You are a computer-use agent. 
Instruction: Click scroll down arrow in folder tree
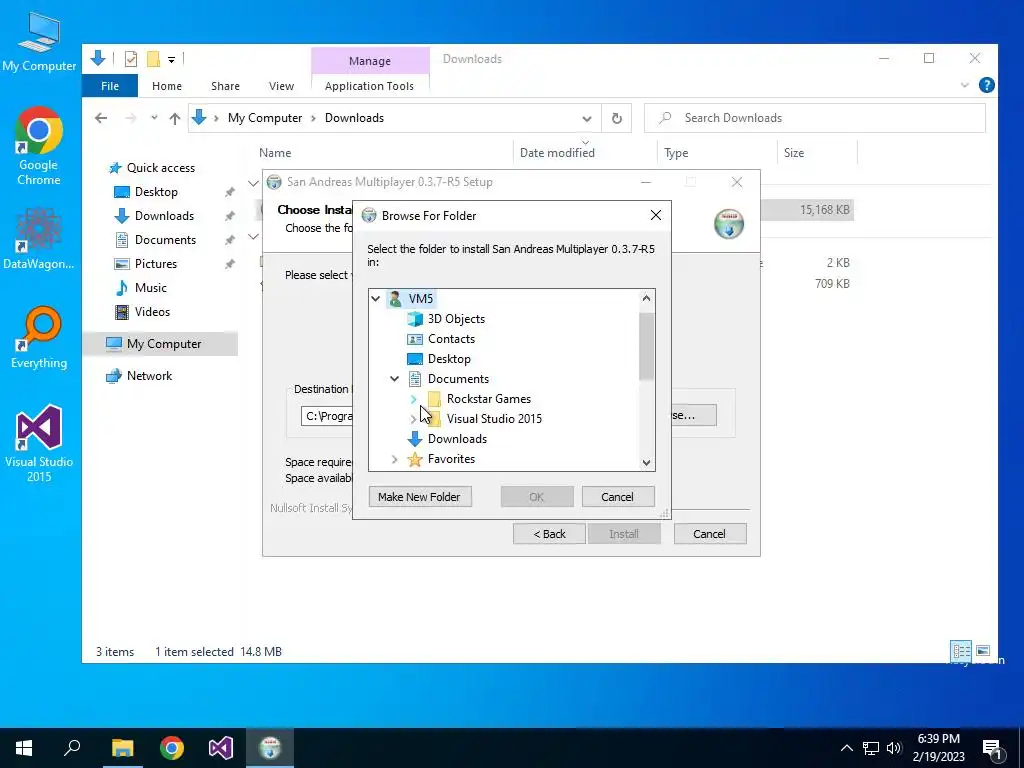click(646, 463)
